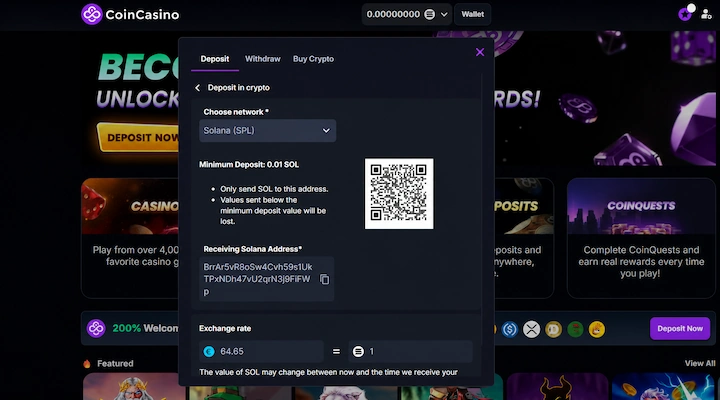The height and width of the screenshot is (400, 720).
Task: Open the star rewards icon in the header
Action: coord(685,15)
